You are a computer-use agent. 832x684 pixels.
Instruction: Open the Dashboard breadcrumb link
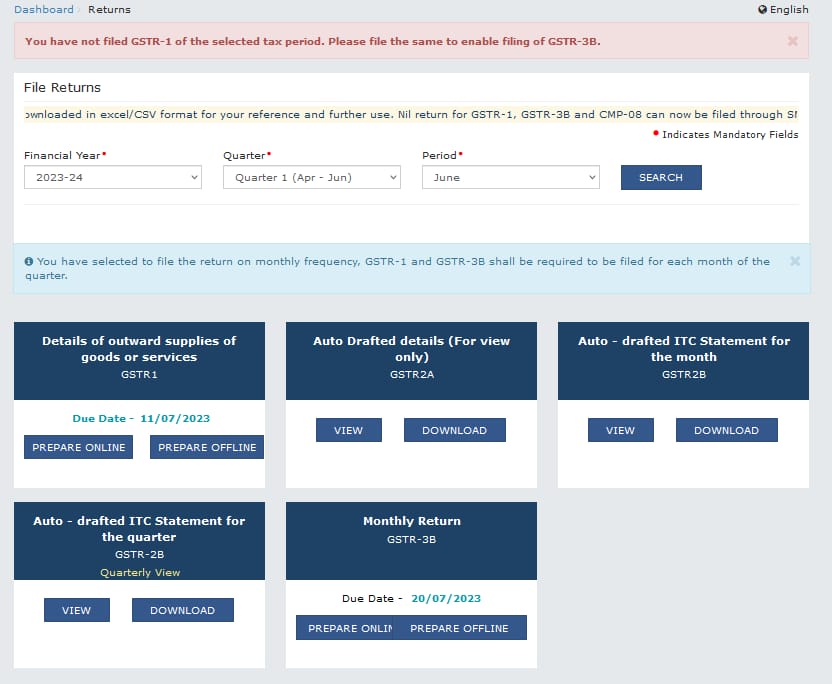point(44,9)
